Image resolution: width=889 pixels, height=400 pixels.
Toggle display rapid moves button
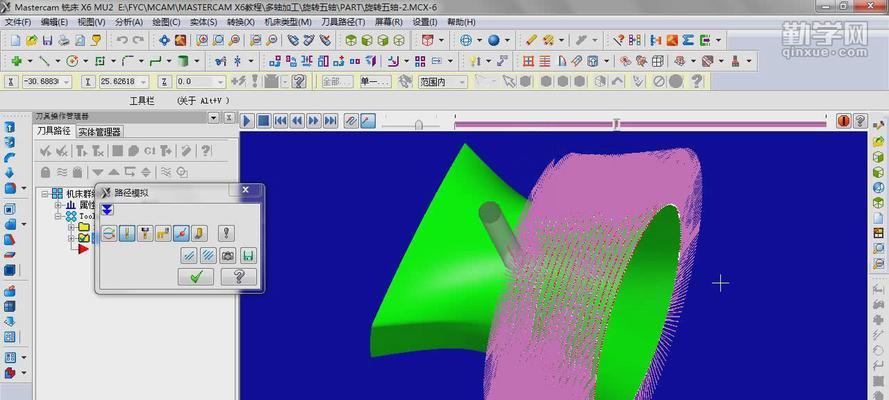click(x=163, y=233)
